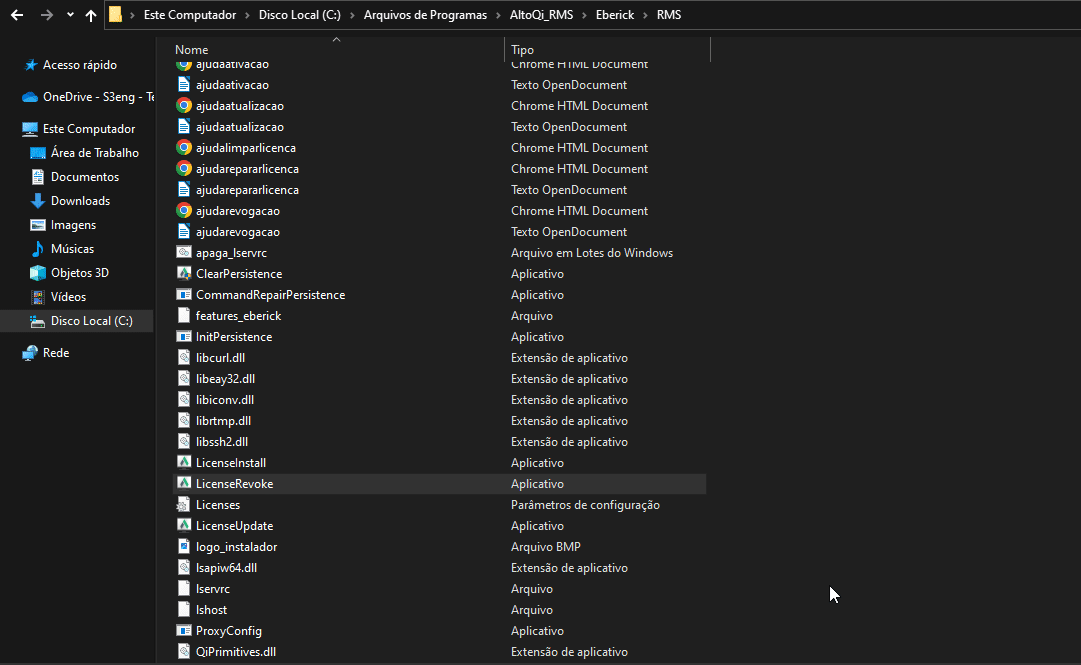Select lsapiw64.dll file name
The image size is (1081, 665).
226,568
